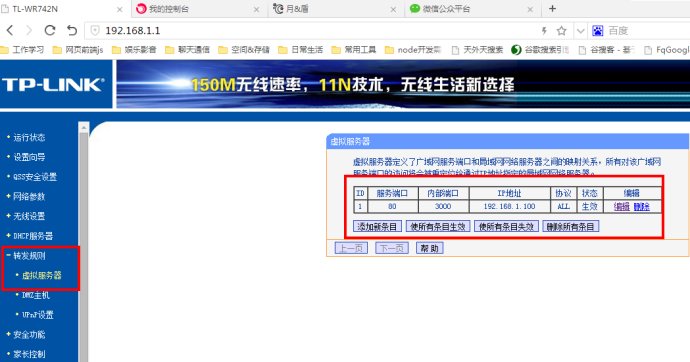Select 虚拟服务器 under 转发规则
This screenshot has height=362, width=690.
pyautogui.click(x=42, y=275)
